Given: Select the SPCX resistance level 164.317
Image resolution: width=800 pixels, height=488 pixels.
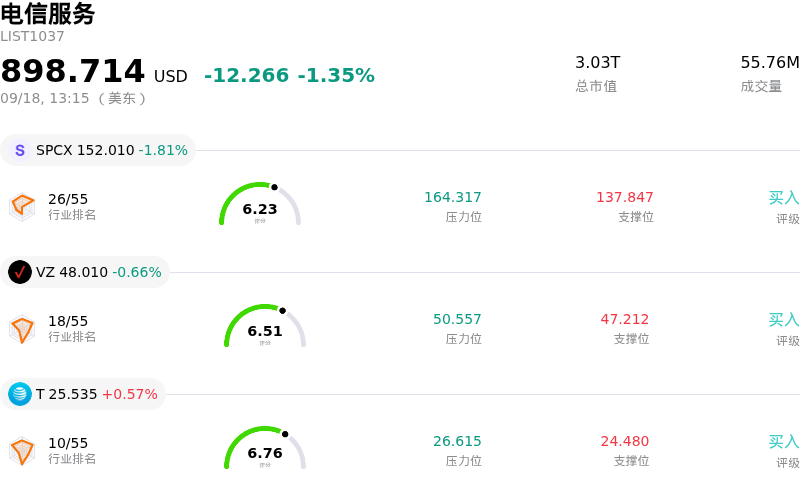Looking at the screenshot, I should pos(453,197).
